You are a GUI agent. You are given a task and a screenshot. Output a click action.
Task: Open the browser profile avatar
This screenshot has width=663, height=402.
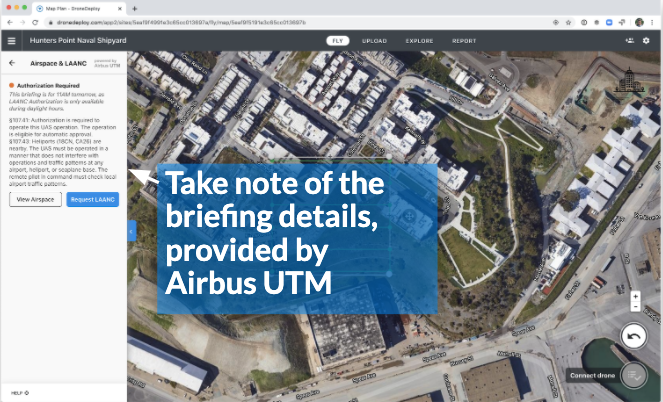[x=639, y=22]
